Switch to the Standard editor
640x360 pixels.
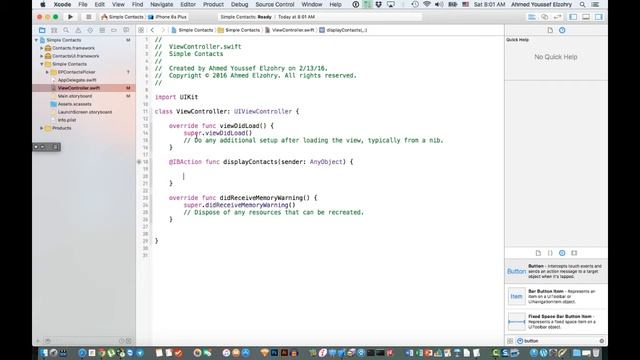(x=532, y=17)
